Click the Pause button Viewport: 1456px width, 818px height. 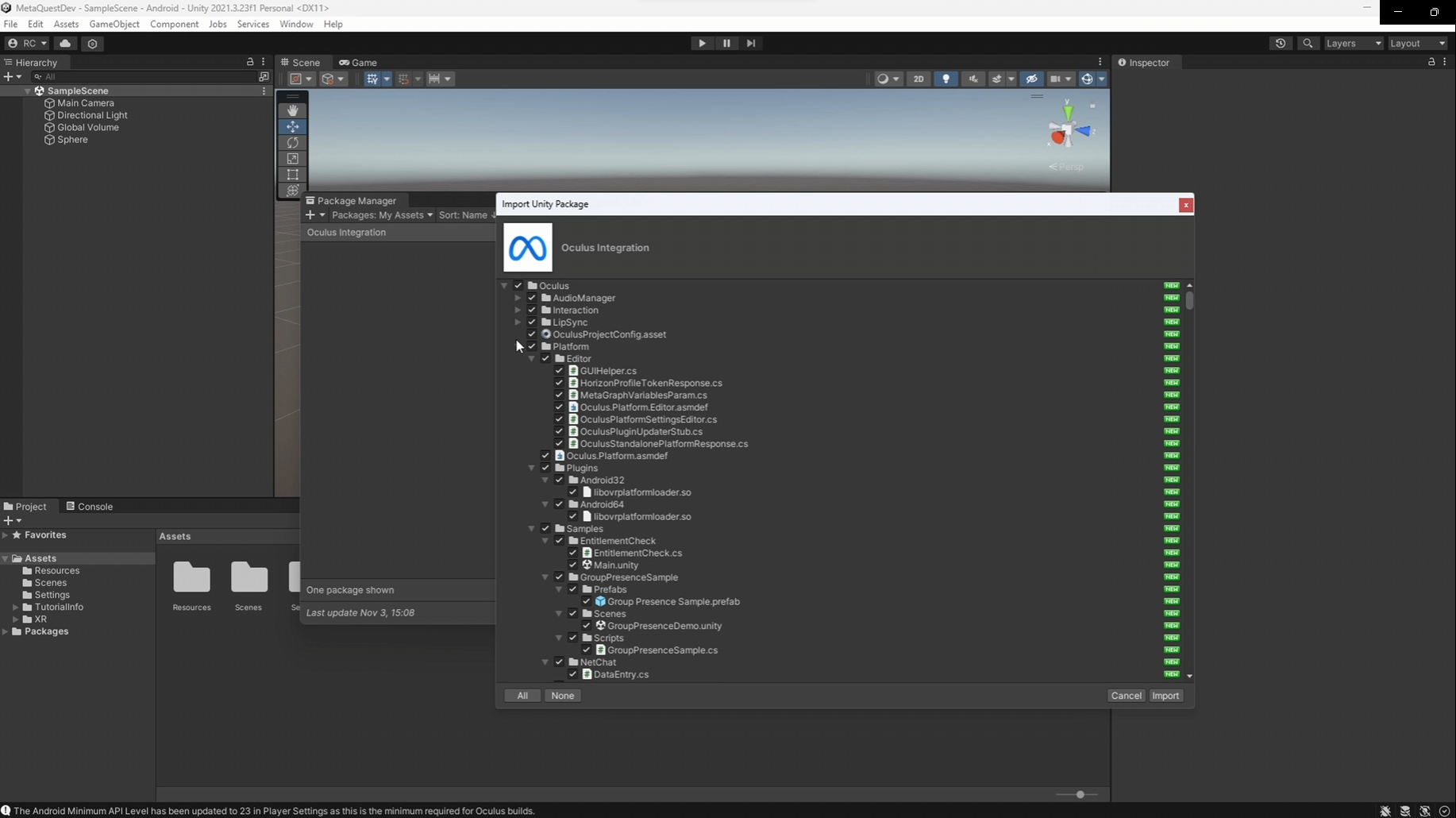coord(726,43)
